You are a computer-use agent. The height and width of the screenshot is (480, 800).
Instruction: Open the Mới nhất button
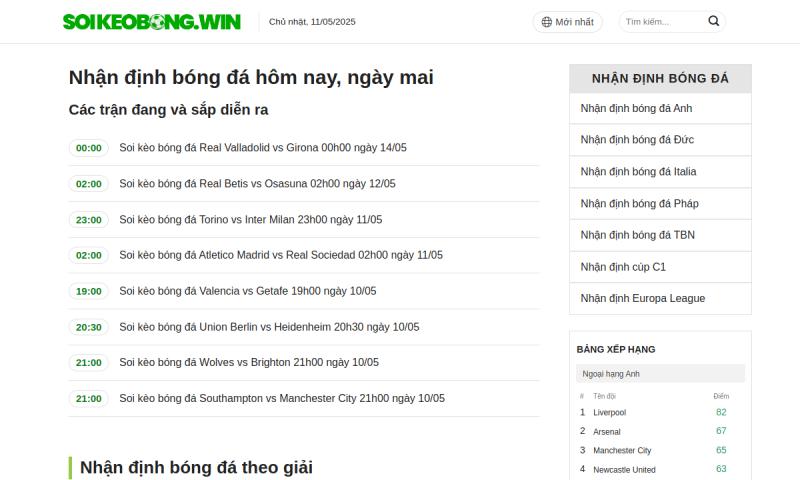point(567,22)
